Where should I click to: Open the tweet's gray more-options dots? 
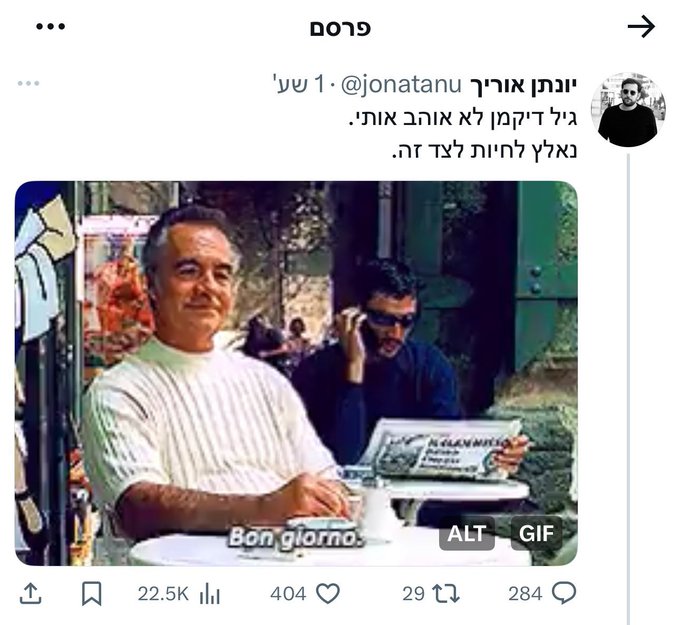click(29, 83)
